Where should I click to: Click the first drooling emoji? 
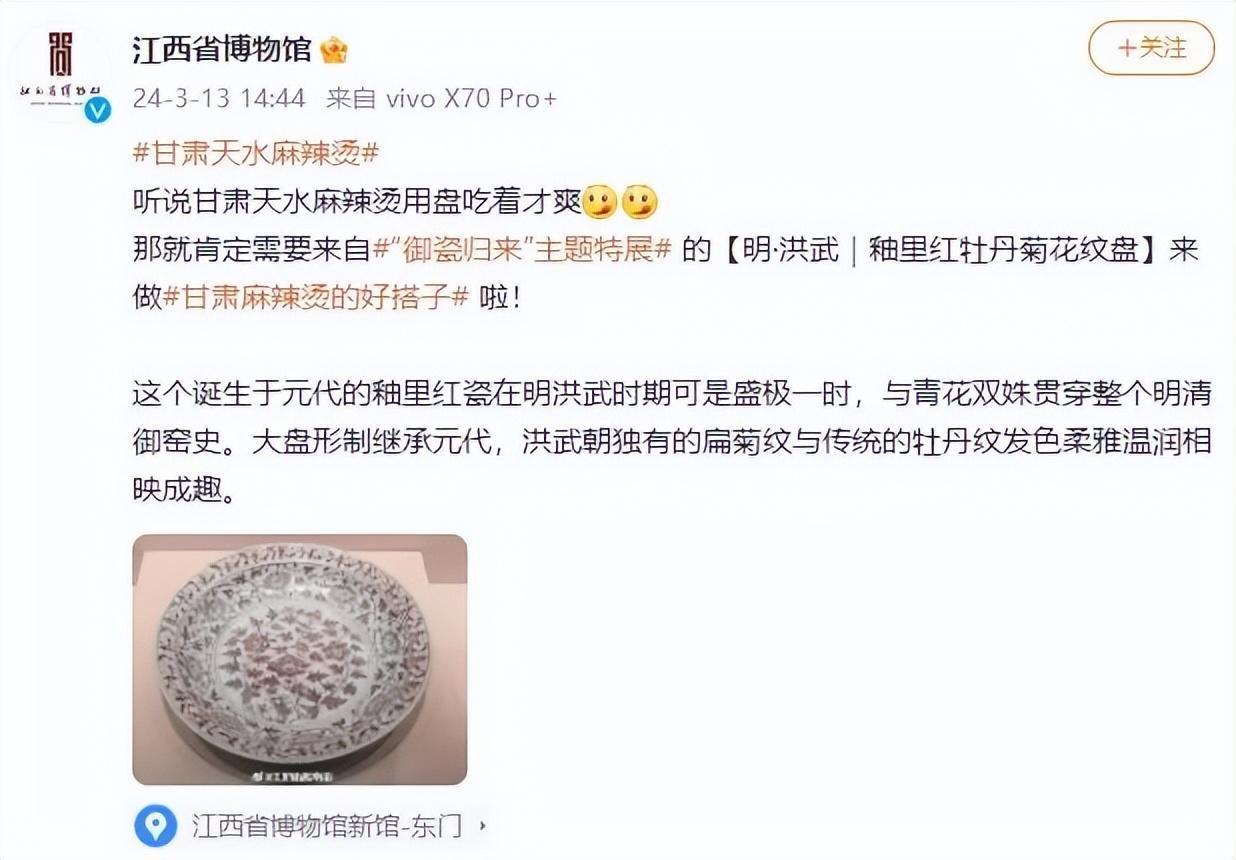click(x=598, y=202)
